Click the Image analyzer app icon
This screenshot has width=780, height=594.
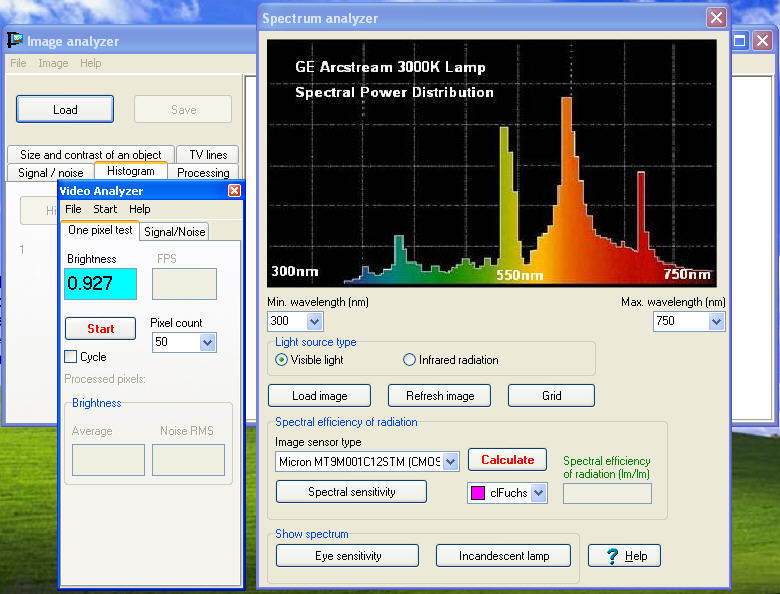(x=14, y=40)
